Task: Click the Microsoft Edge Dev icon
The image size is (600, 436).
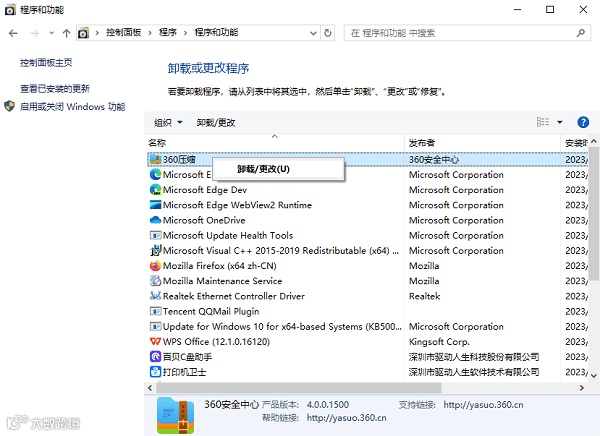Action: tap(155, 190)
